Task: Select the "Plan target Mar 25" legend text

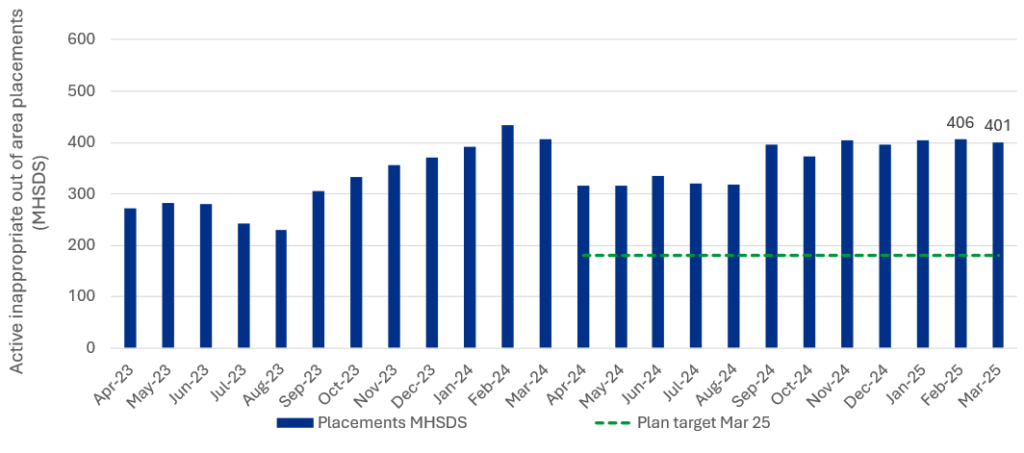Action: [703, 422]
